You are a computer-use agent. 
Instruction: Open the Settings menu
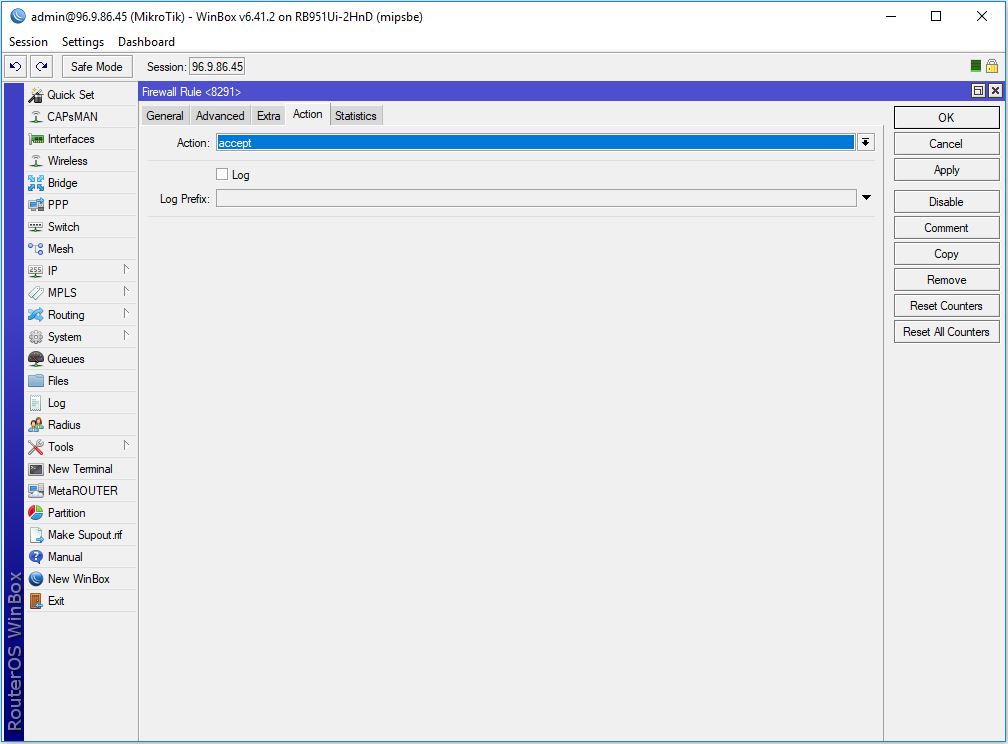click(x=83, y=42)
